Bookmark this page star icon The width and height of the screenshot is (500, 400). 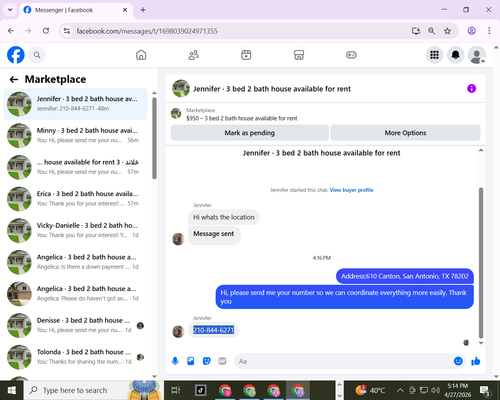(447, 31)
